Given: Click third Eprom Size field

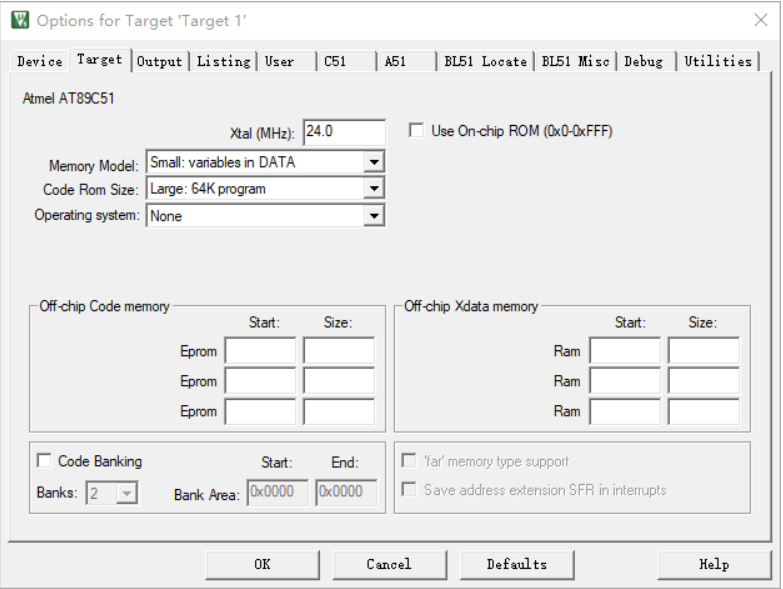Looking at the screenshot, I should click(339, 412).
